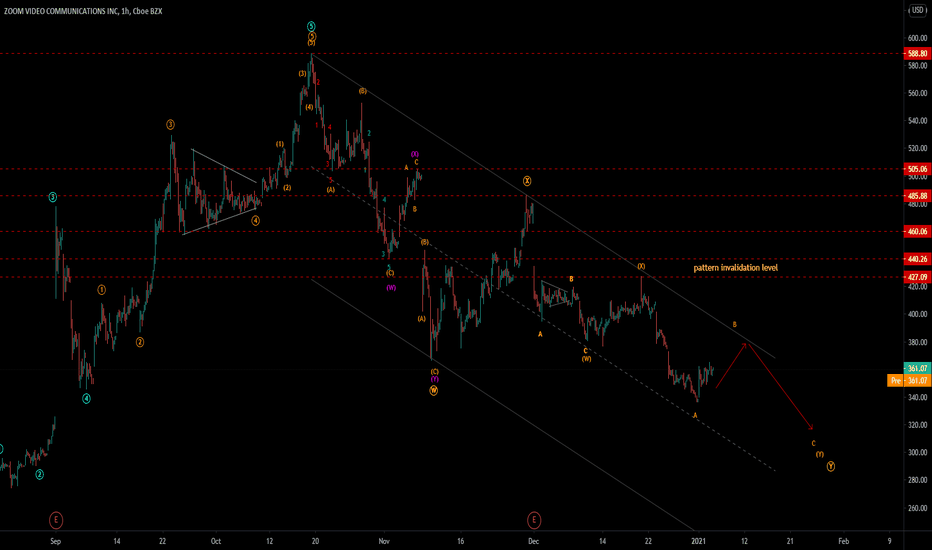Click the earnings E marker near Sep
932x550 pixels.
tap(55, 520)
